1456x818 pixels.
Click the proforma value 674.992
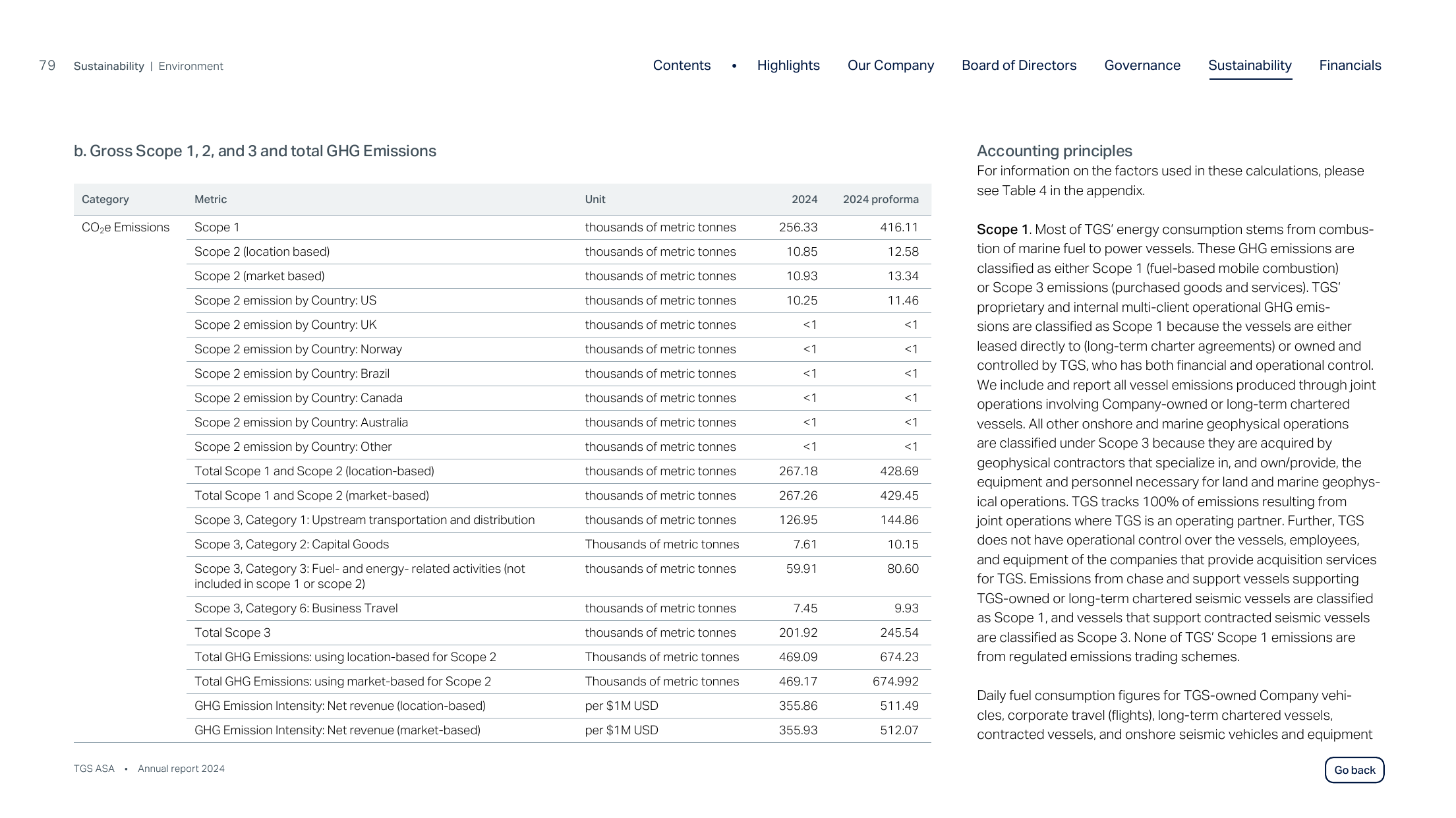[896, 682]
